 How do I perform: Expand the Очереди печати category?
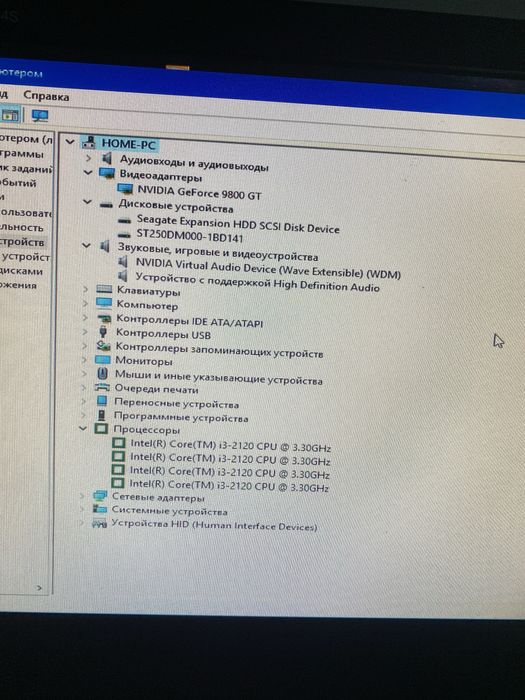pyautogui.click(x=84, y=388)
